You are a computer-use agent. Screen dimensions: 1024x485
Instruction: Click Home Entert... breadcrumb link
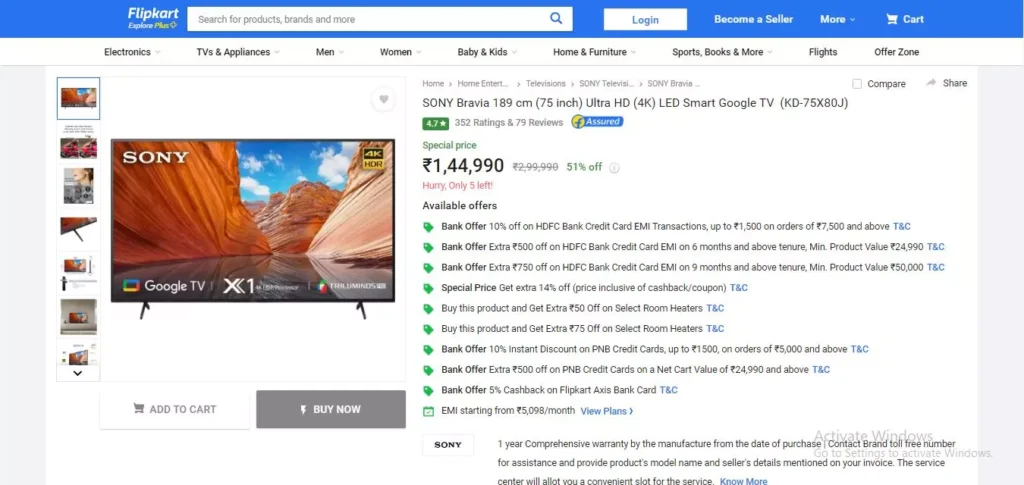click(x=483, y=84)
